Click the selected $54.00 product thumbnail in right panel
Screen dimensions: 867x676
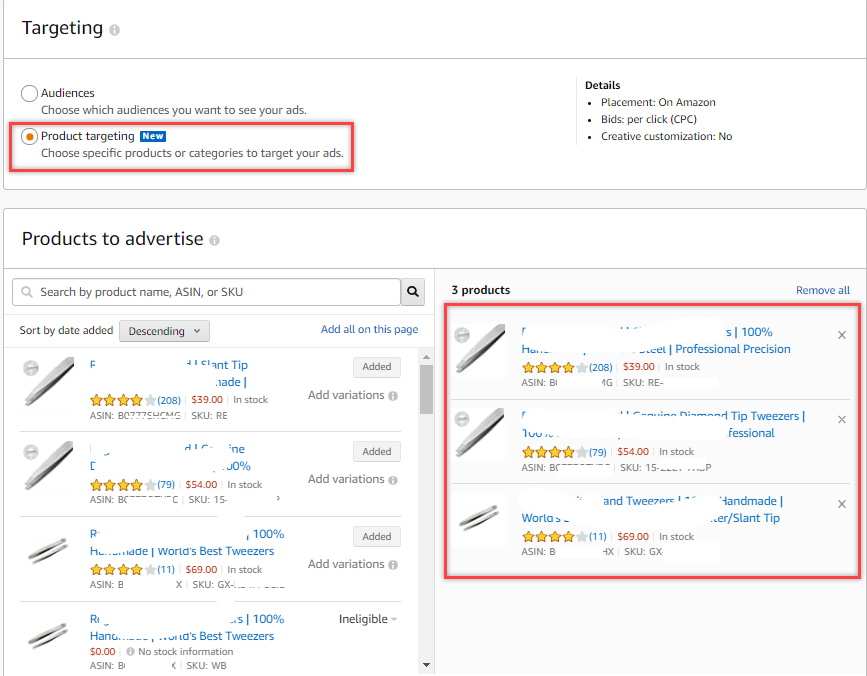click(479, 434)
